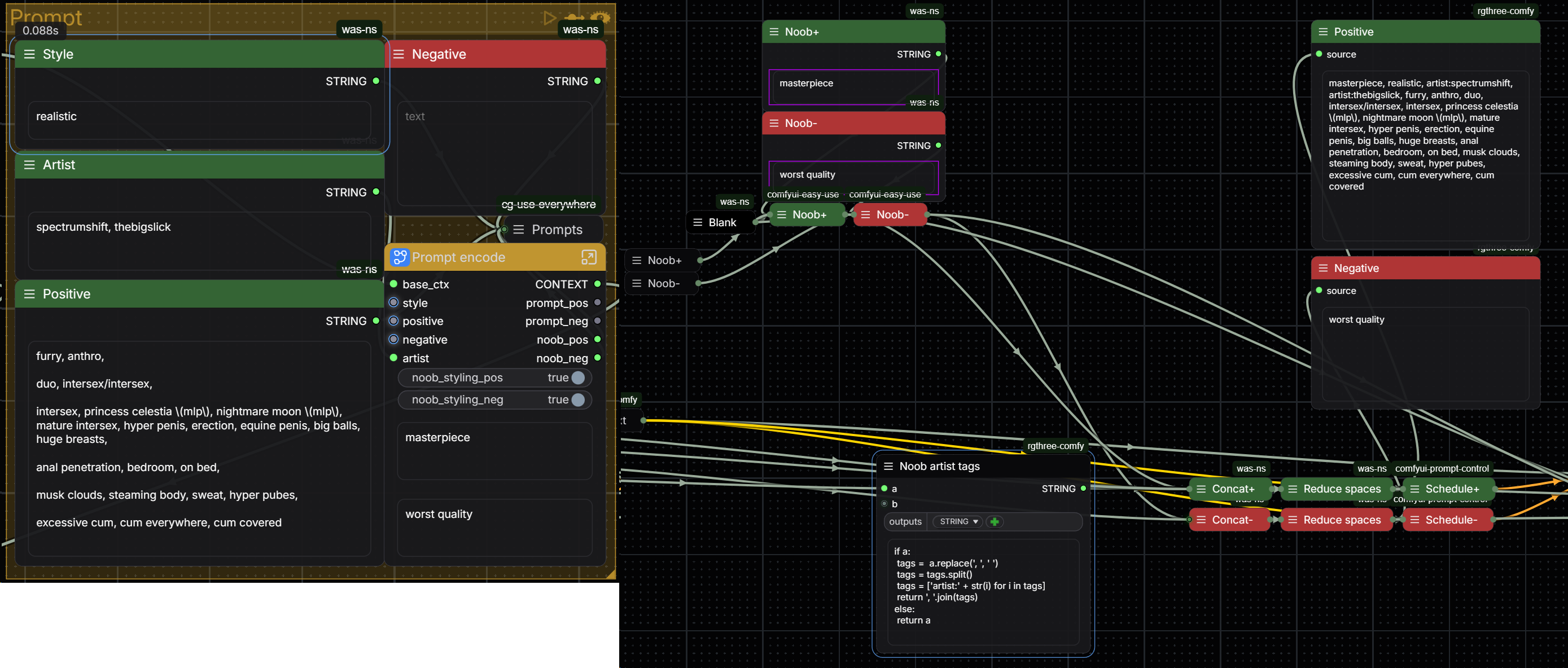The image size is (1568, 668).
Task: Open the Prompt encode subgraph icon
Action: 588,257
